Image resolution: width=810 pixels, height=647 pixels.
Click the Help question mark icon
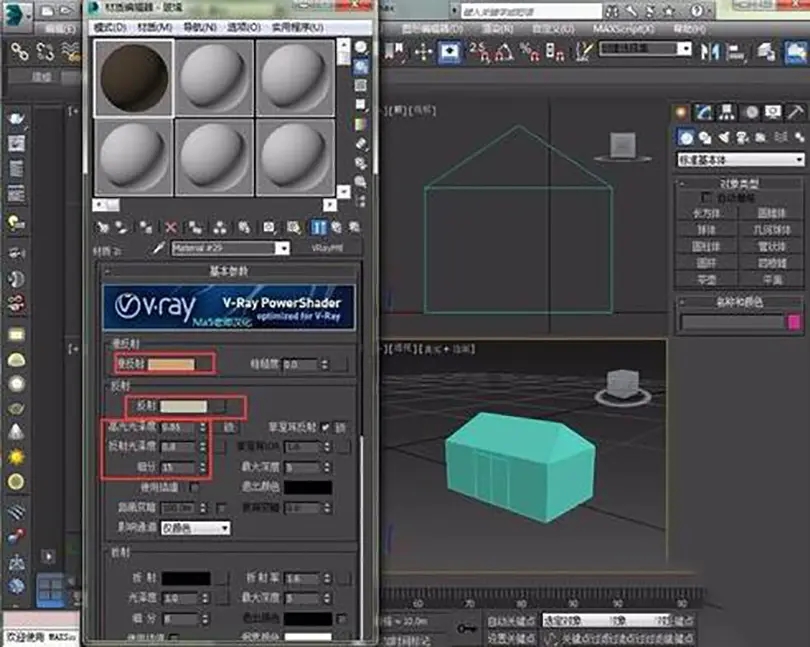pyautogui.click(x=697, y=10)
